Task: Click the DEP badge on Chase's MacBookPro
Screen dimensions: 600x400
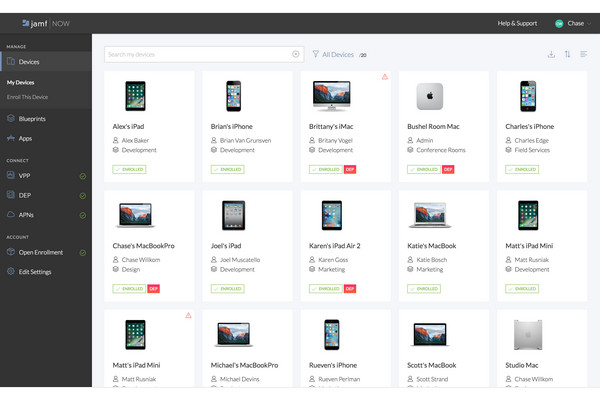Action: point(153,289)
